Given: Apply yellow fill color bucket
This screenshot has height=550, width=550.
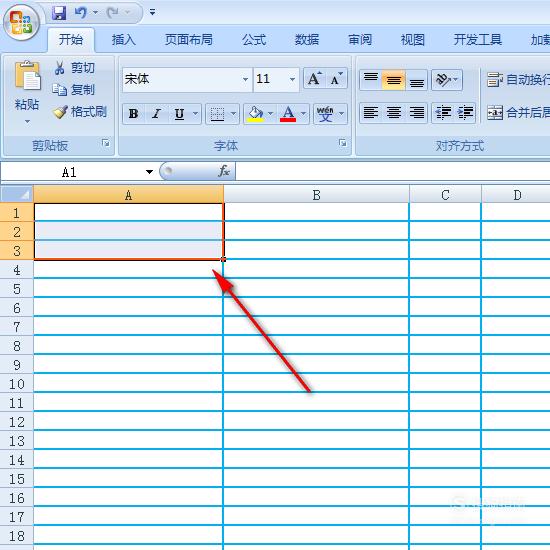Looking at the screenshot, I should [256, 114].
